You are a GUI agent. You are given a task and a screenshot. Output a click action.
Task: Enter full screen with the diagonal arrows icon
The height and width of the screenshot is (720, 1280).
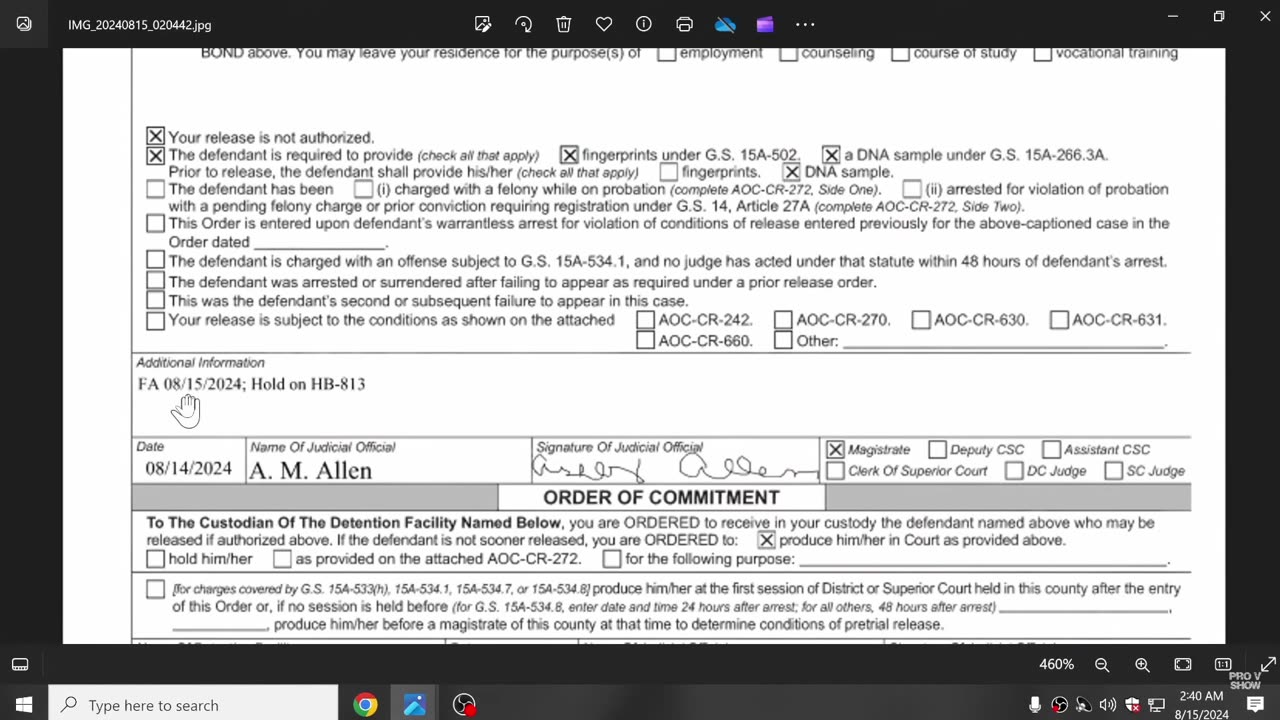(1267, 665)
